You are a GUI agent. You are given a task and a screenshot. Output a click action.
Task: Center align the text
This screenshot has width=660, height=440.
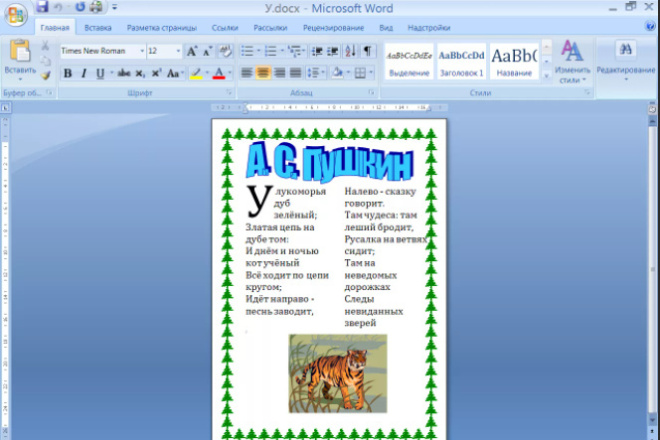(x=263, y=73)
